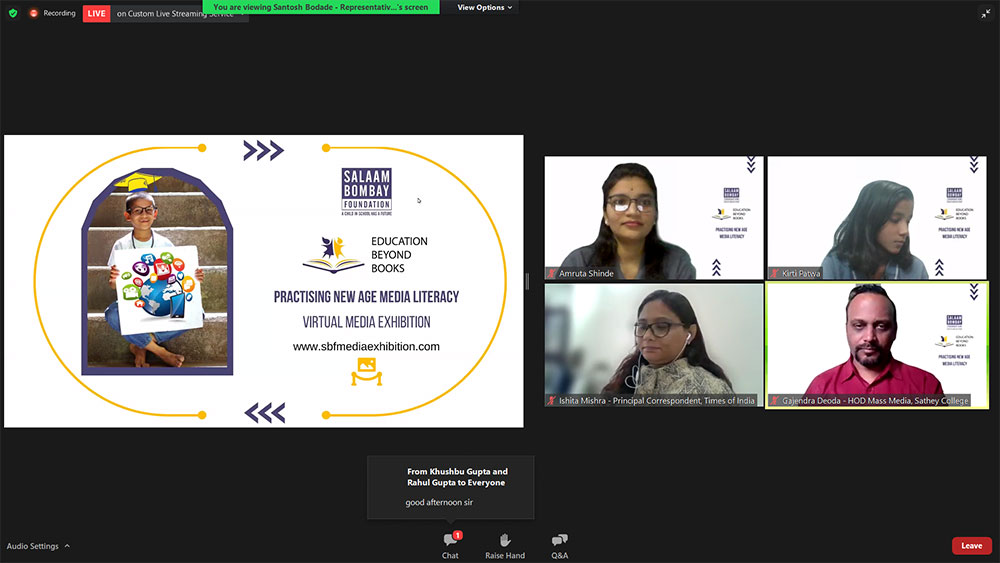The width and height of the screenshot is (1000, 563).
Task: Click the muted mic icon beside Gajendra Deoda
Action: pyautogui.click(x=775, y=400)
